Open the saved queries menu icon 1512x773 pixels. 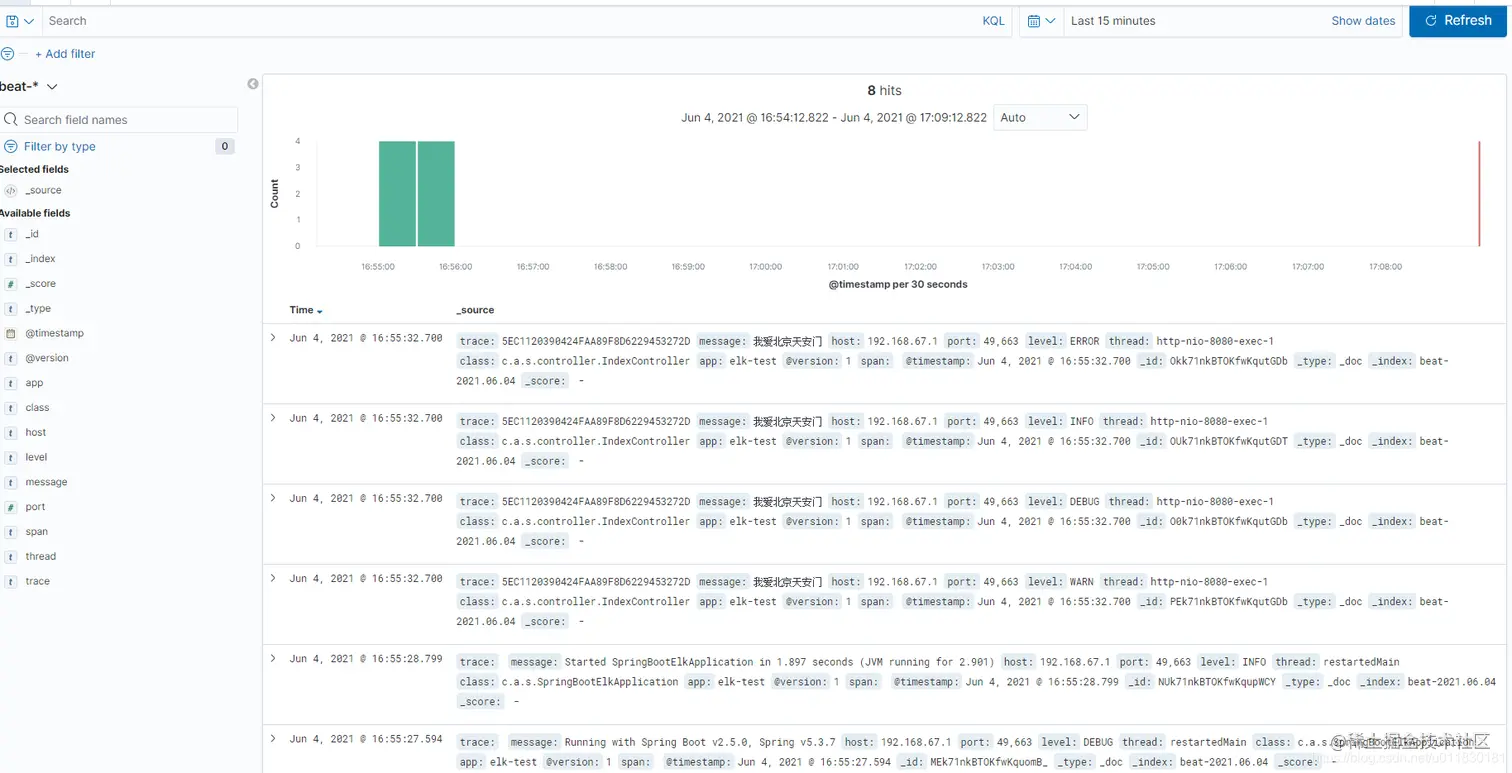tap(19, 21)
